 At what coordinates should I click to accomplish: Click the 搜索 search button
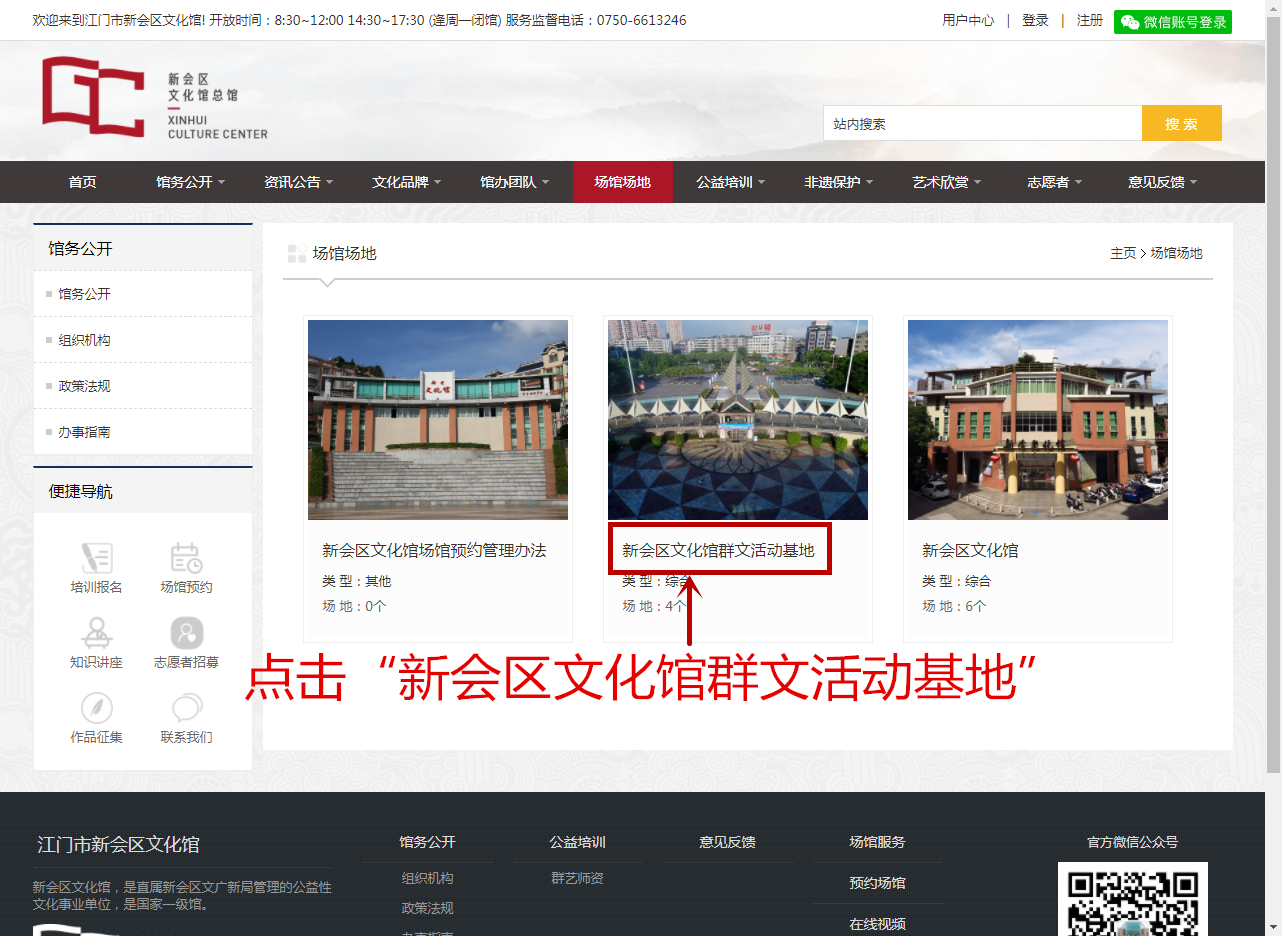[1181, 124]
